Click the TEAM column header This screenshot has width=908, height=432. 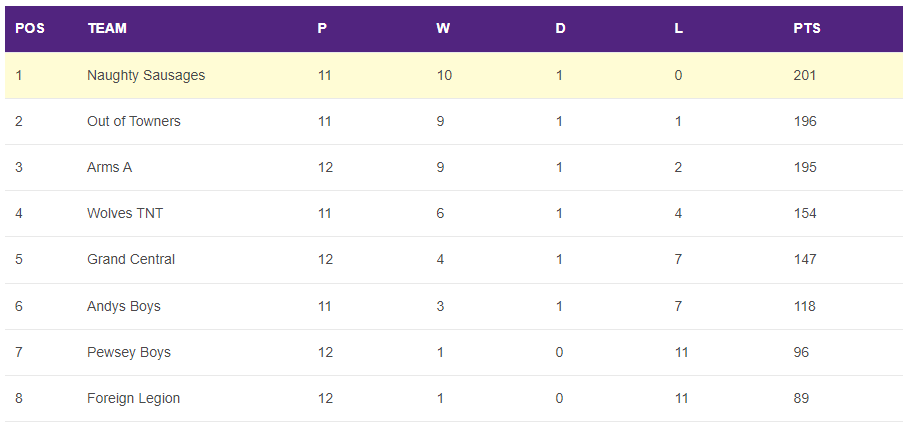[x=107, y=28]
